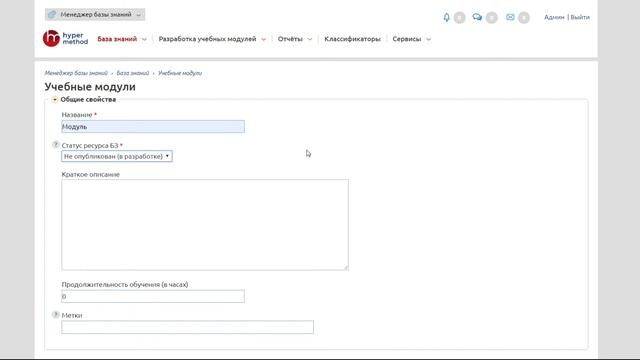Screen dimensions: 640x360
Task: Open the mail envelope icon
Action: [x=510, y=17]
